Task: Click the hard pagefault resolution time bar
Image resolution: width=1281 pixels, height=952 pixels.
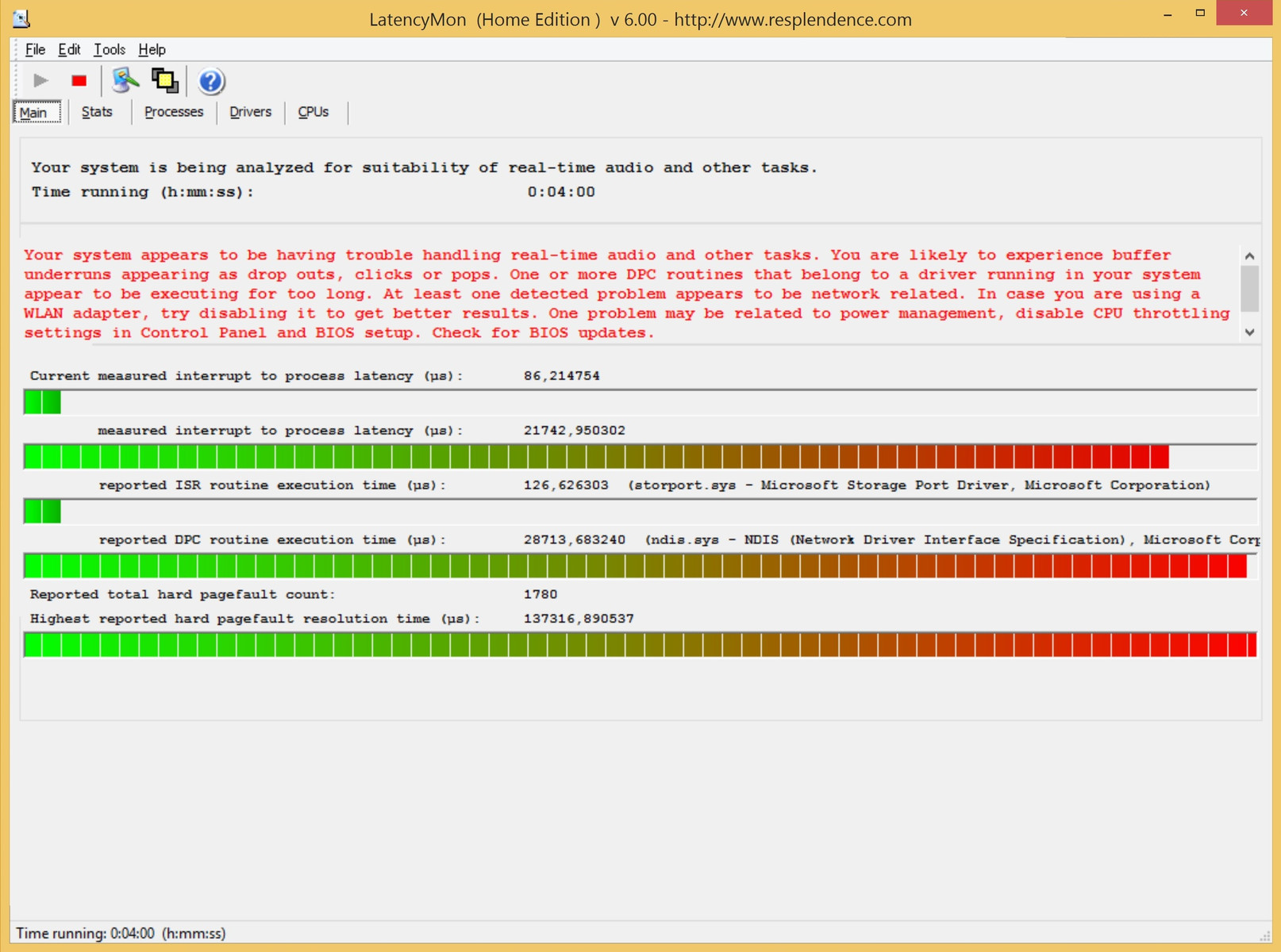Action: coord(640,645)
